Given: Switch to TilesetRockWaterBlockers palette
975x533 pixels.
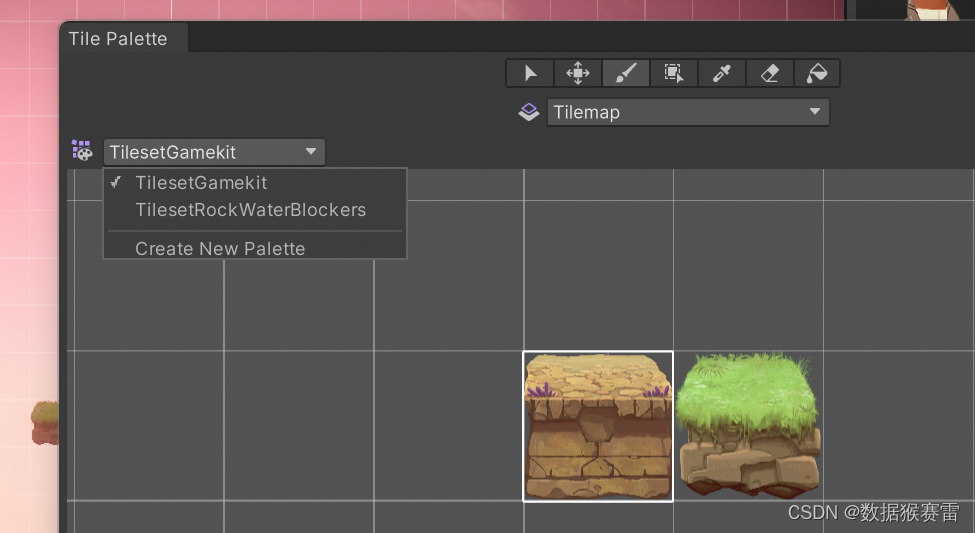Looking at the screenshot, I should point(255,210).
